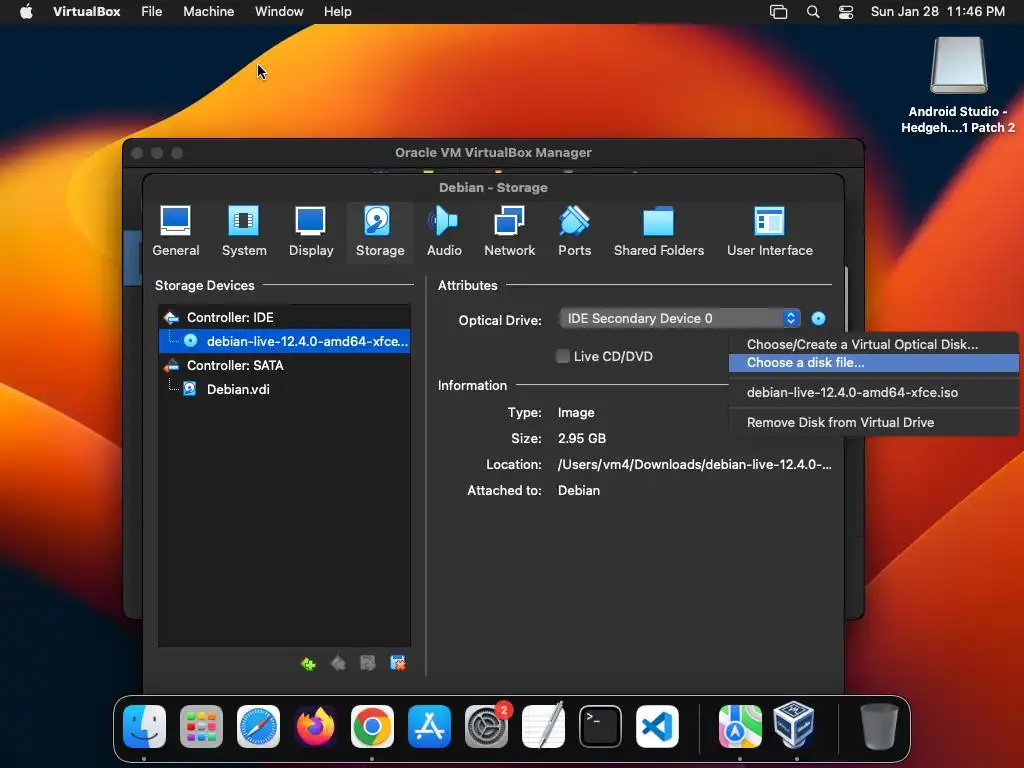Select the debian-live optical disk attachment

[284, 341]
